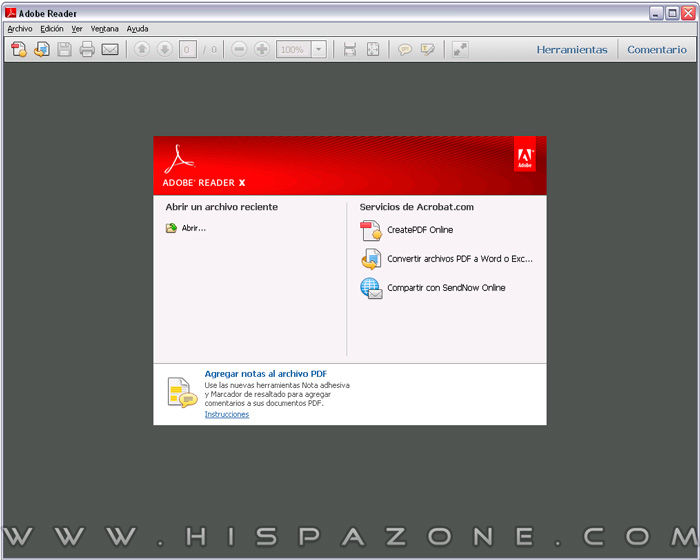This screenshot has height=560, width=700.
Task: Toggle the read mode icon in toolbar
Action: point(460,49)
